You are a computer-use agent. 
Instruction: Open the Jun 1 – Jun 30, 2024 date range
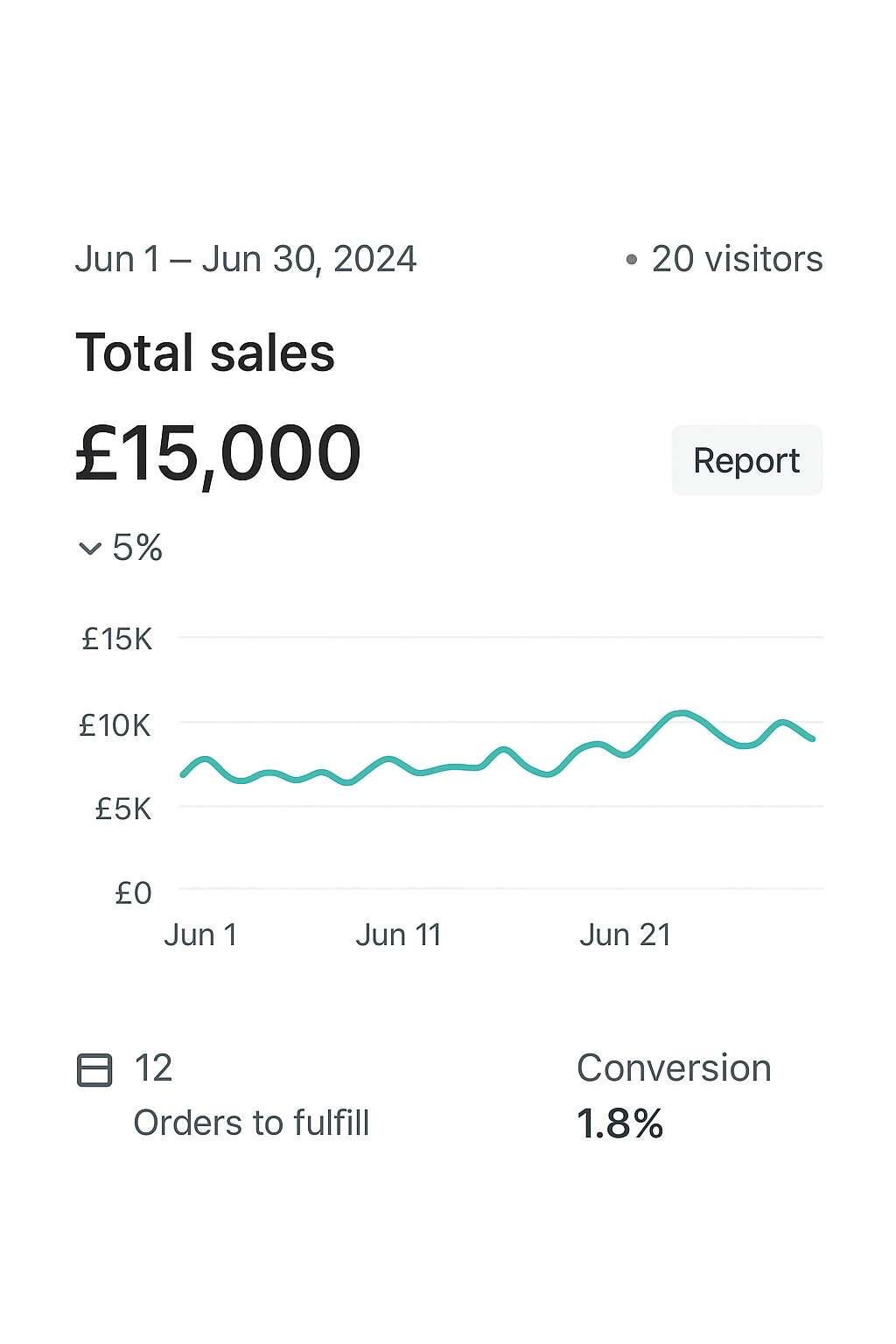pyautogui.click(x=246, y=259)
